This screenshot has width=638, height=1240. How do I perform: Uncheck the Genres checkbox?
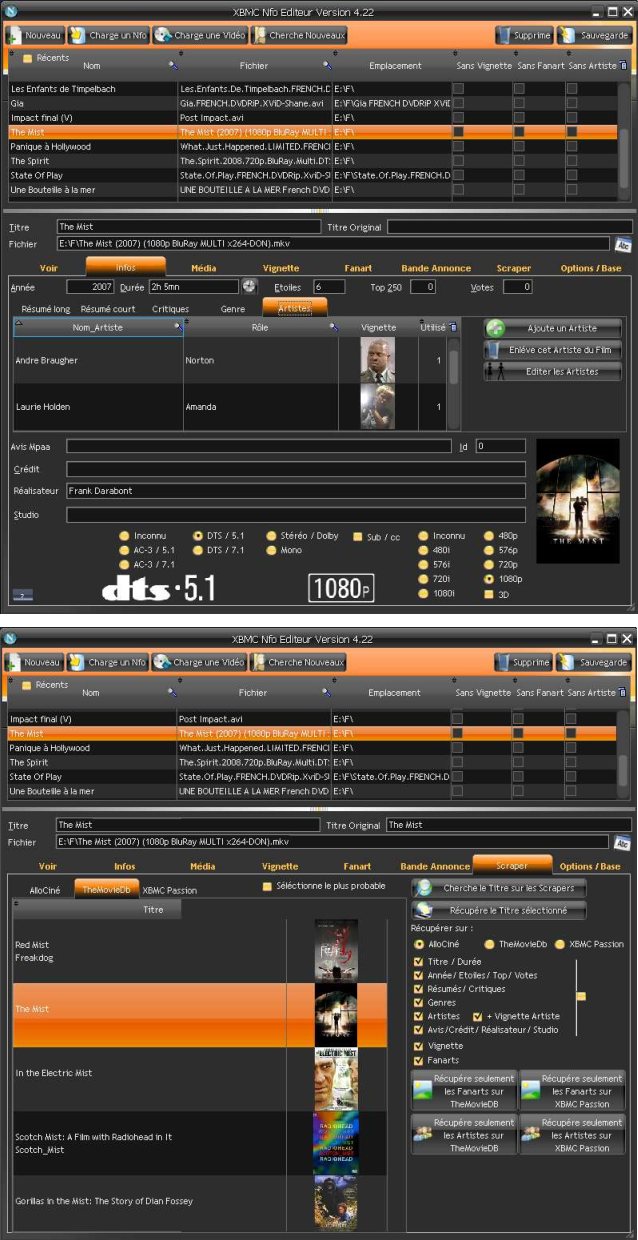(x=419, y=1002)
